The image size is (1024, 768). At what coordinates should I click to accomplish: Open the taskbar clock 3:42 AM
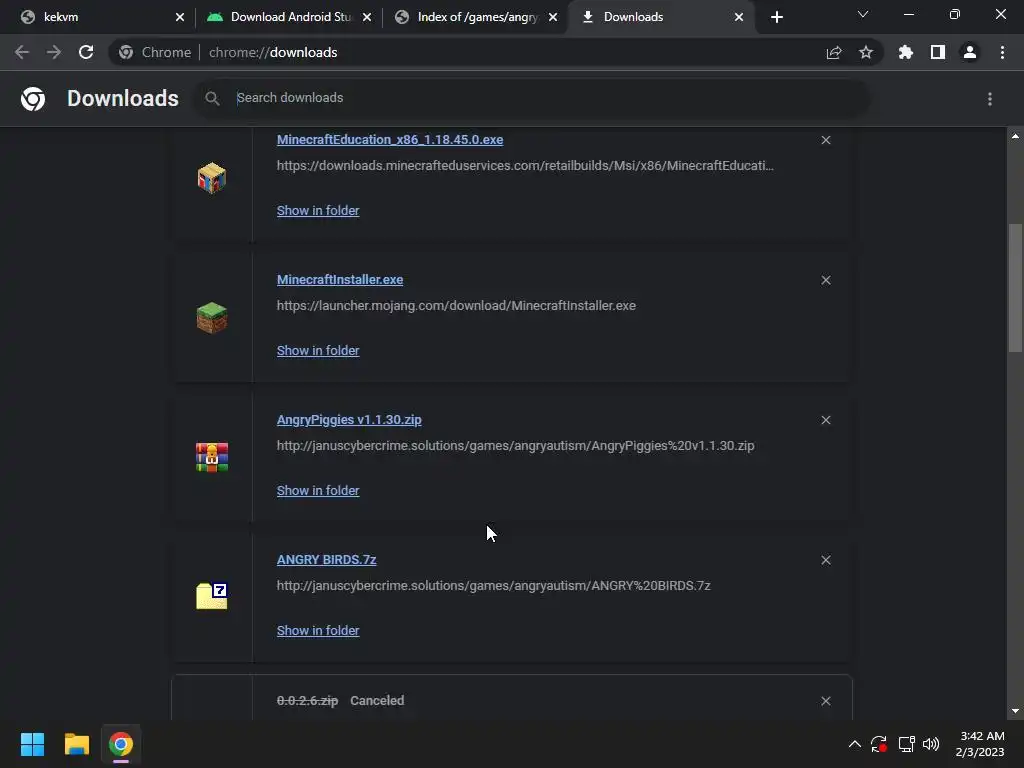[x=980, y=744]
